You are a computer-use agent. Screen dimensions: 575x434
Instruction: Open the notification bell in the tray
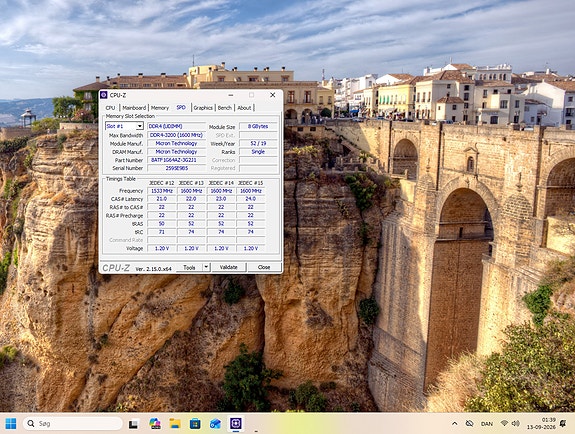(563, 424)
